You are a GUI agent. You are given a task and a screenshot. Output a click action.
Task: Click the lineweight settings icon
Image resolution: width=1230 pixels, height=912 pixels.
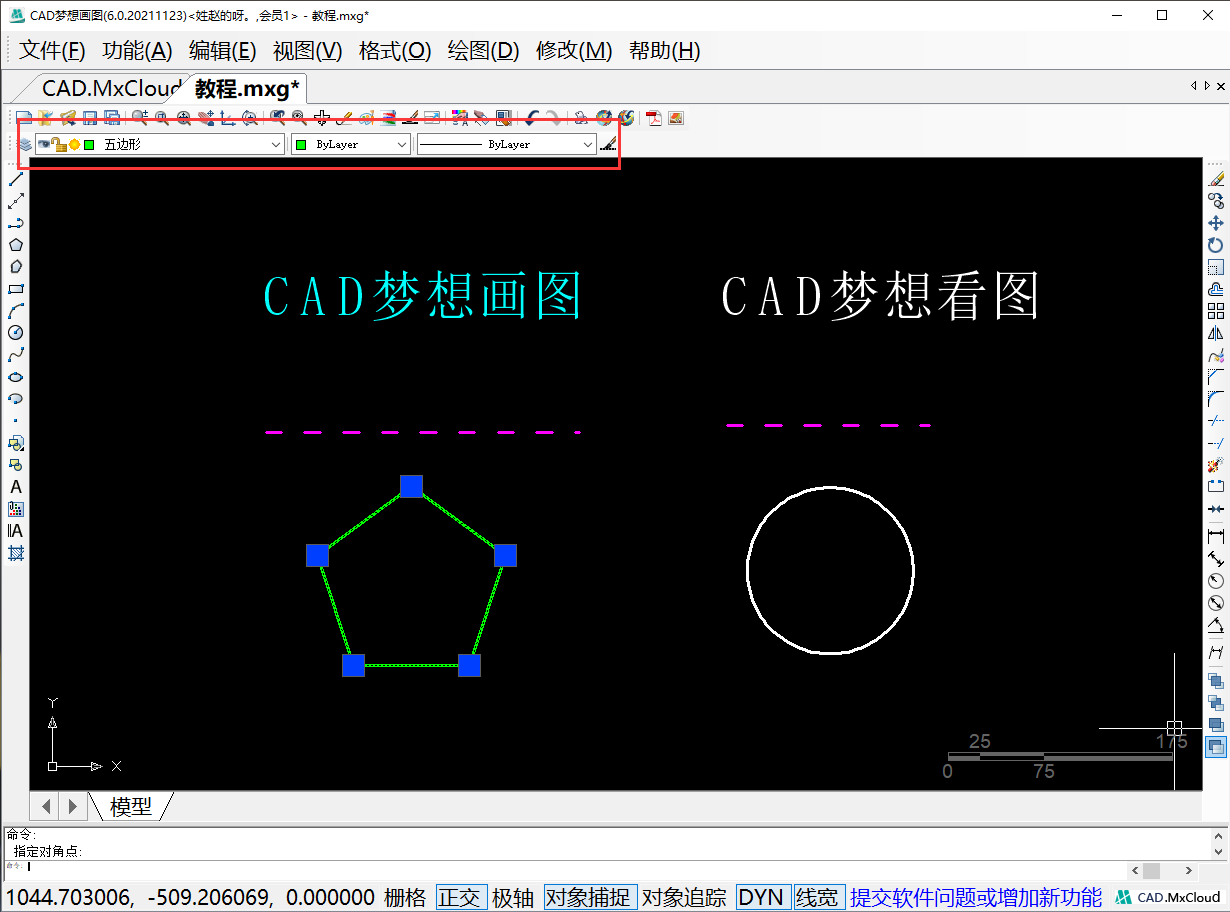point(609,144)
